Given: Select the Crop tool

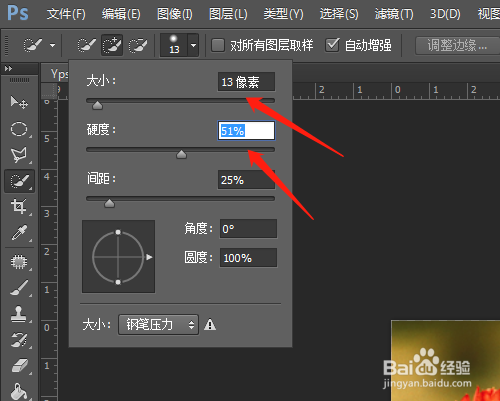Looking at the screenshot, I should (x=19, y=207).
